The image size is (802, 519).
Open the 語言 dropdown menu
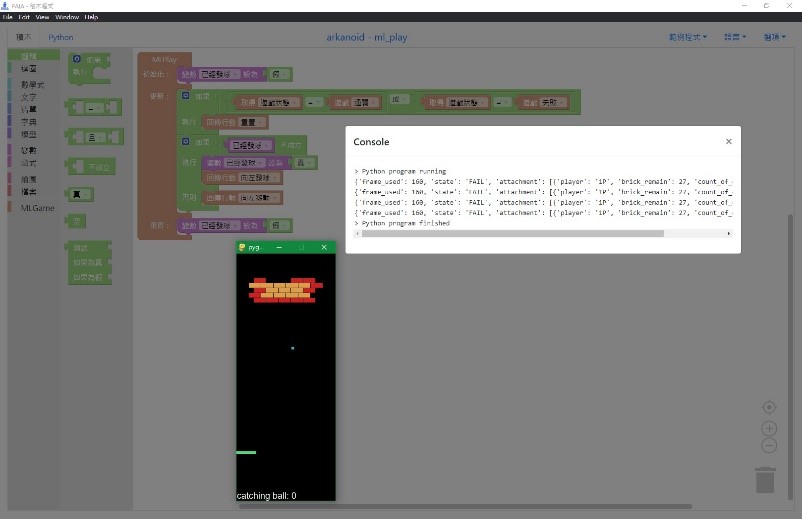[x=735, y=37]
